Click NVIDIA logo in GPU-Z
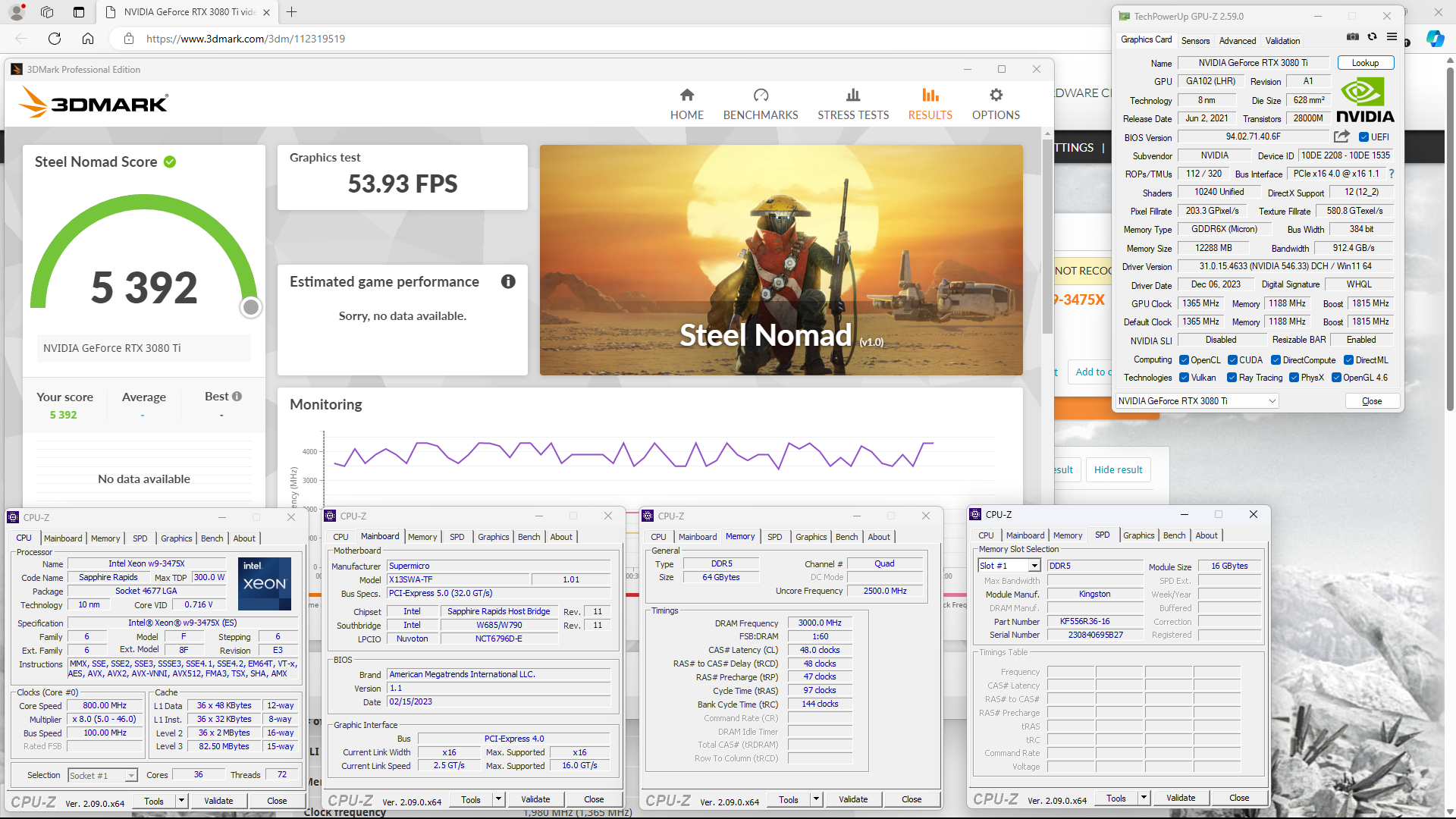The width and height of the screenshot is (1456, 819). coord(1365,100)
